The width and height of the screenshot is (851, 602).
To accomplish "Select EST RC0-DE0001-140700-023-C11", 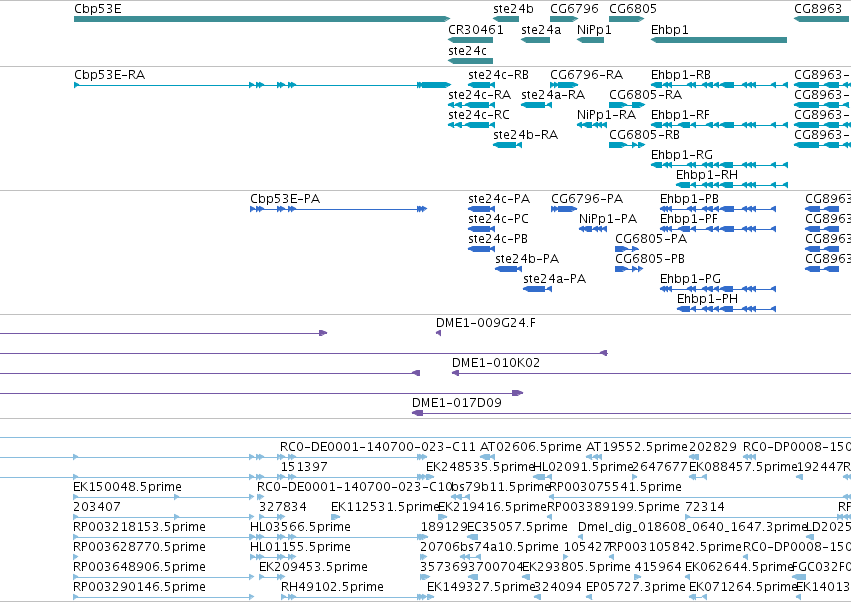I will coord(378,447).
